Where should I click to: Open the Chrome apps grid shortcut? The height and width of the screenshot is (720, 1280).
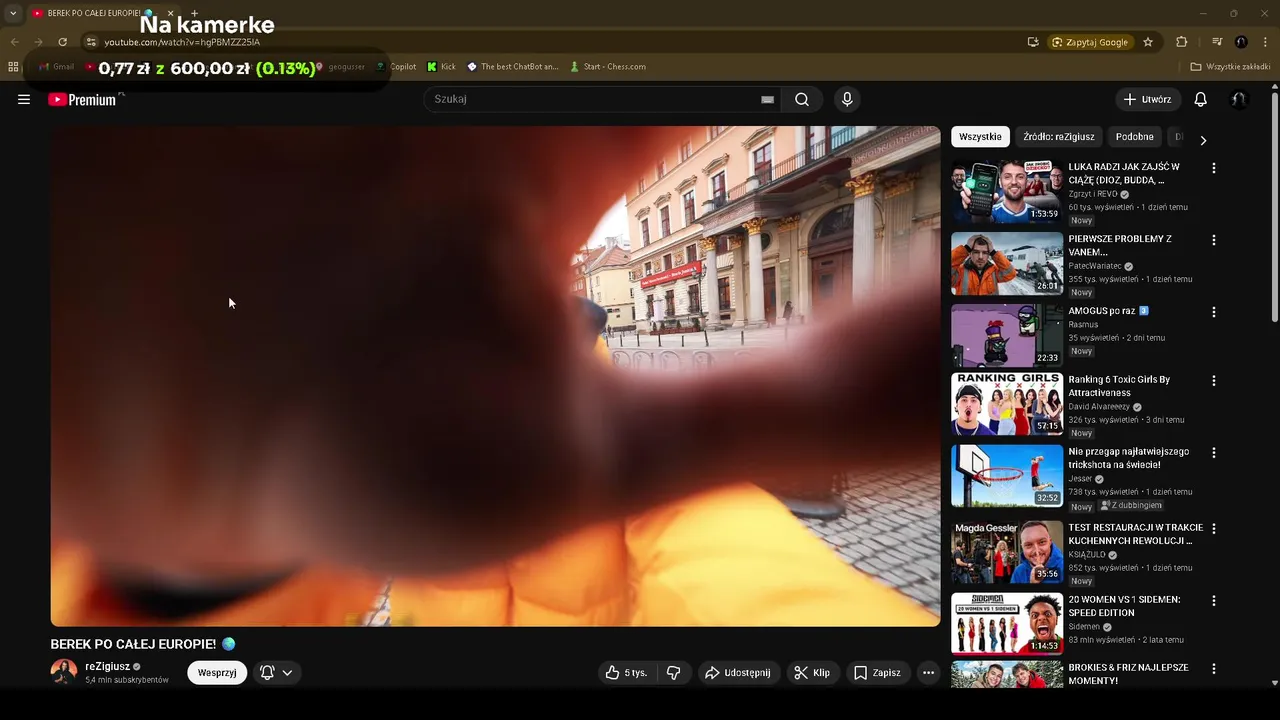pyautogui.click(x=13, y=67)
